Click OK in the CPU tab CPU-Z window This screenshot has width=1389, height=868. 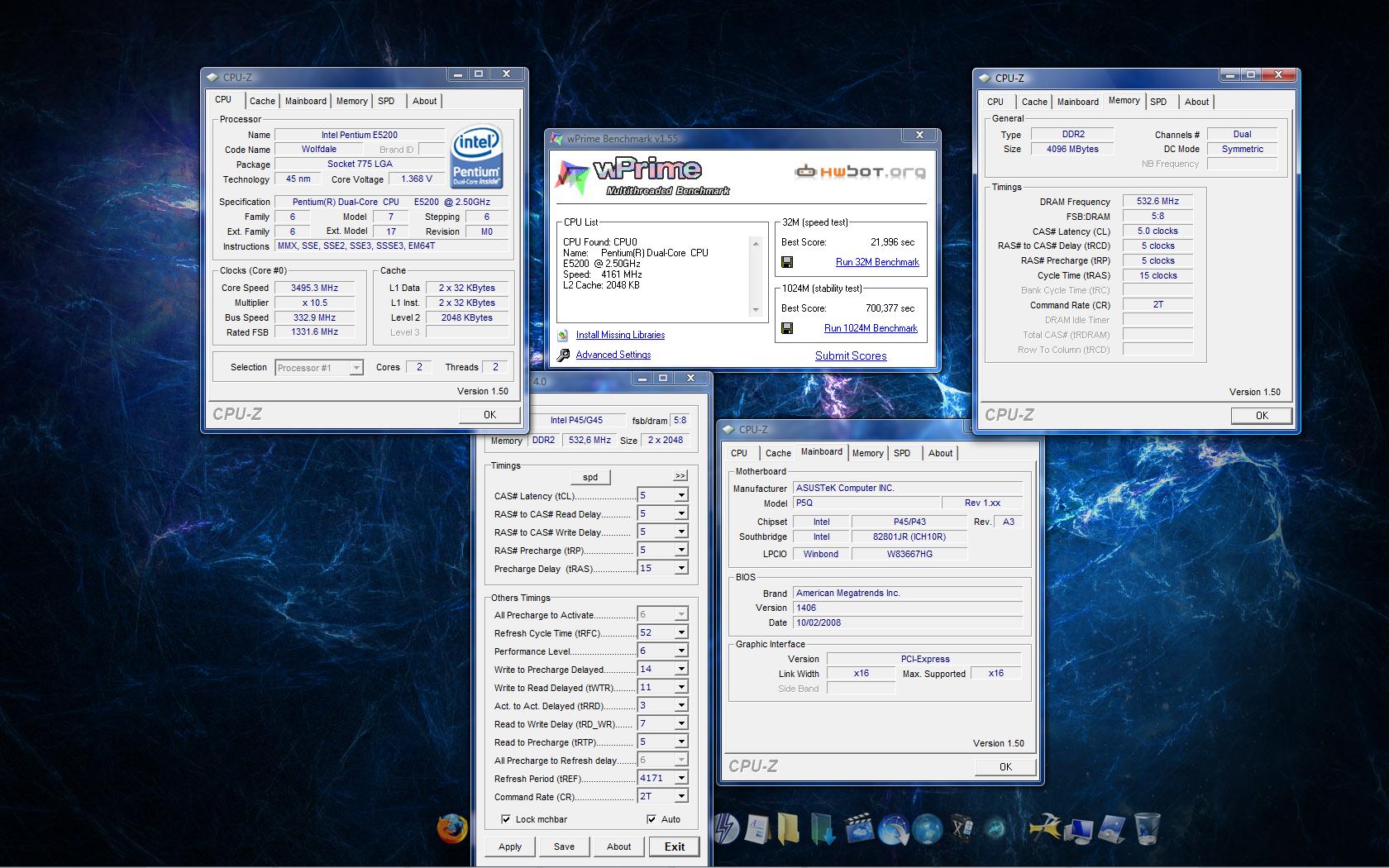(x=489, y=415)
